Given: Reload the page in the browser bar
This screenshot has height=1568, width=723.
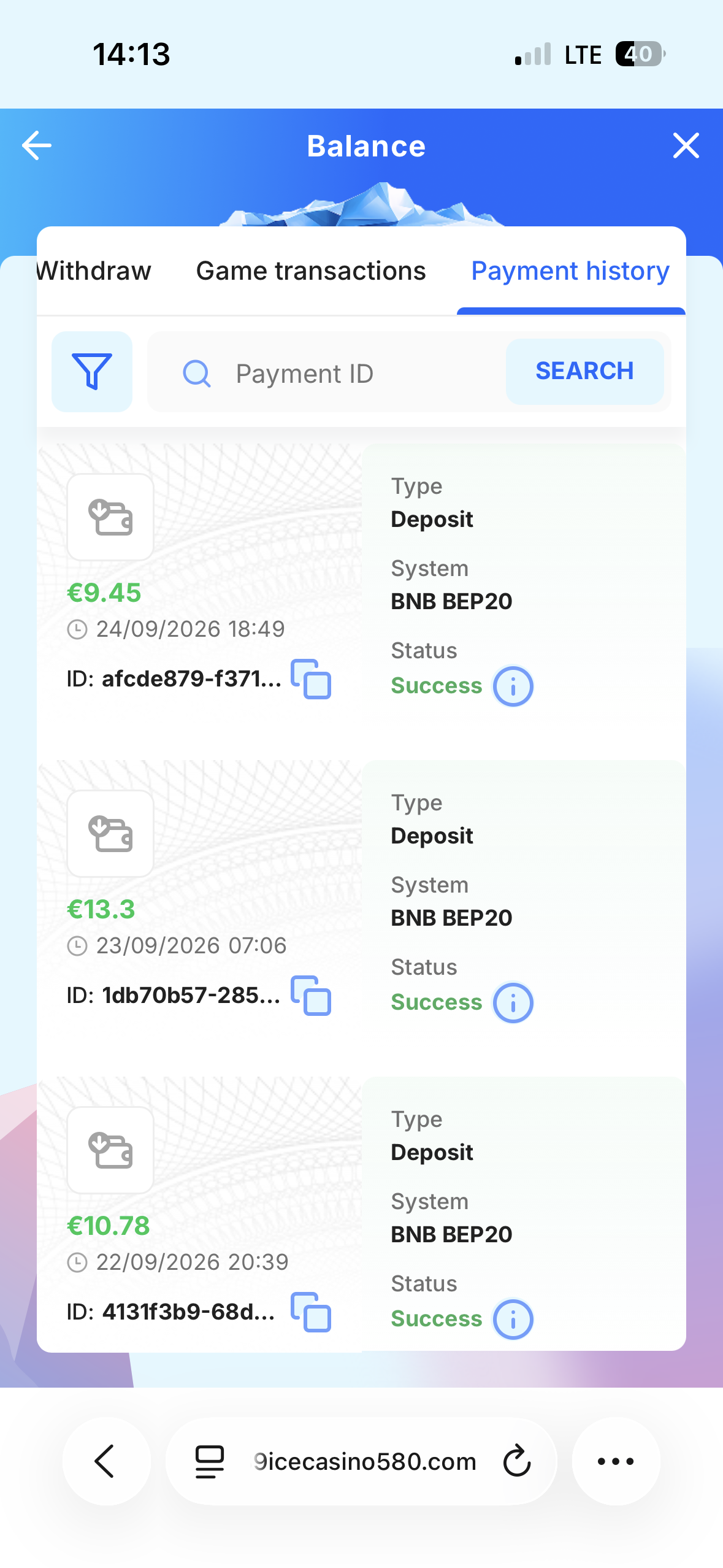Looking at the screenshot, I should pyautogui.click(x=517, y=1461).
